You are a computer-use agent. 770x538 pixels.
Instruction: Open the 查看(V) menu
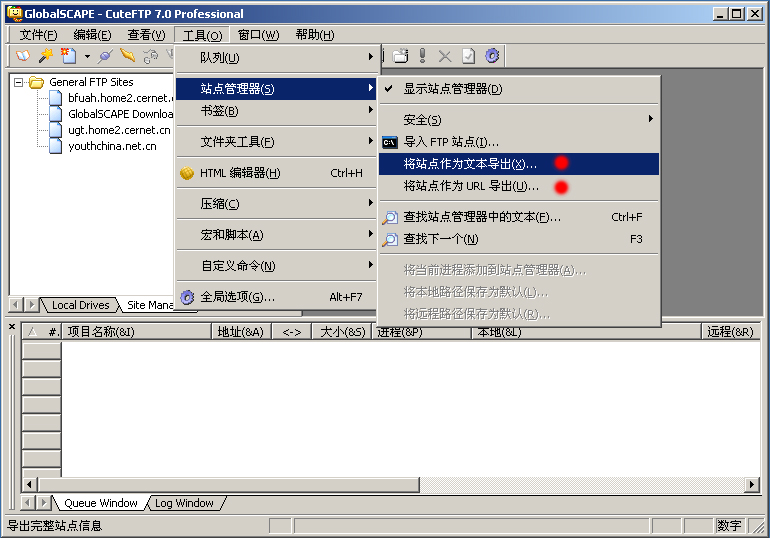click(x=146, y=35)
